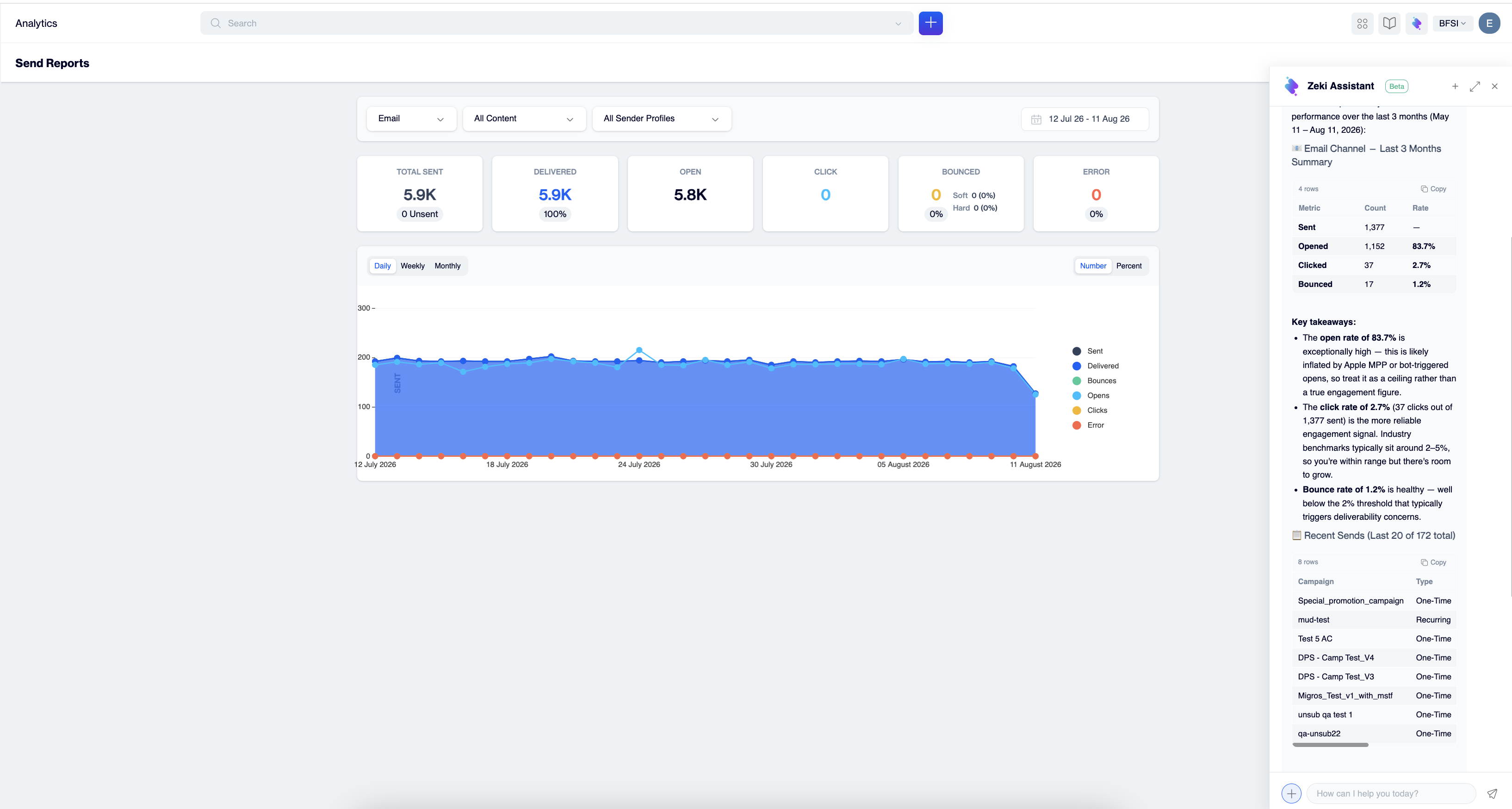1512x809 pixels.
Task: Copy the email summary table
Action: click(1433, 189)
